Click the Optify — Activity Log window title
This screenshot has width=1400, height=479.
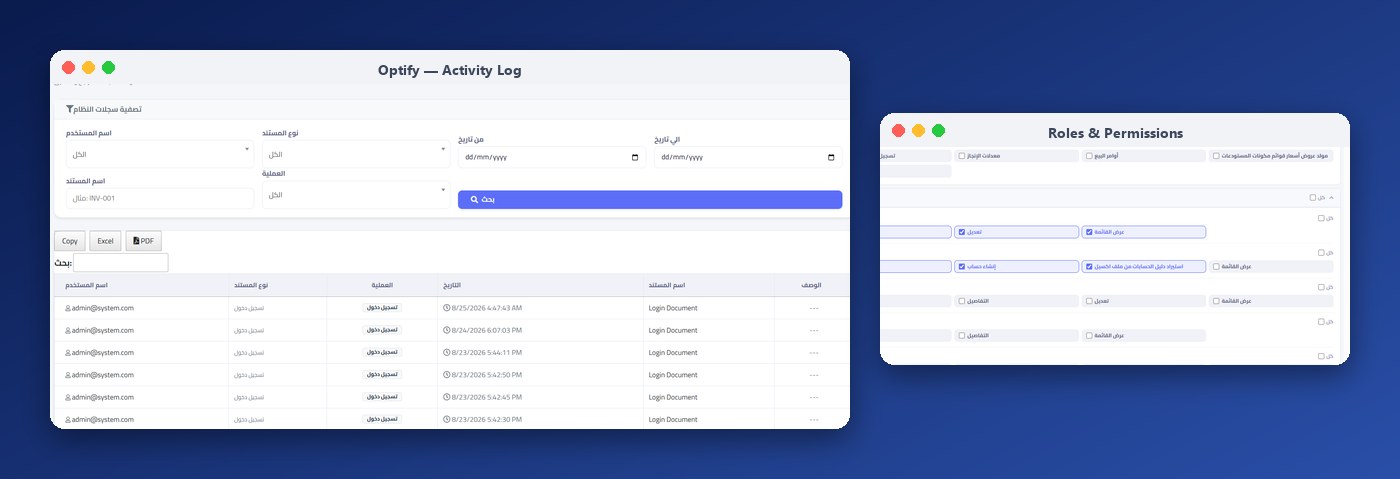point(450,70)
